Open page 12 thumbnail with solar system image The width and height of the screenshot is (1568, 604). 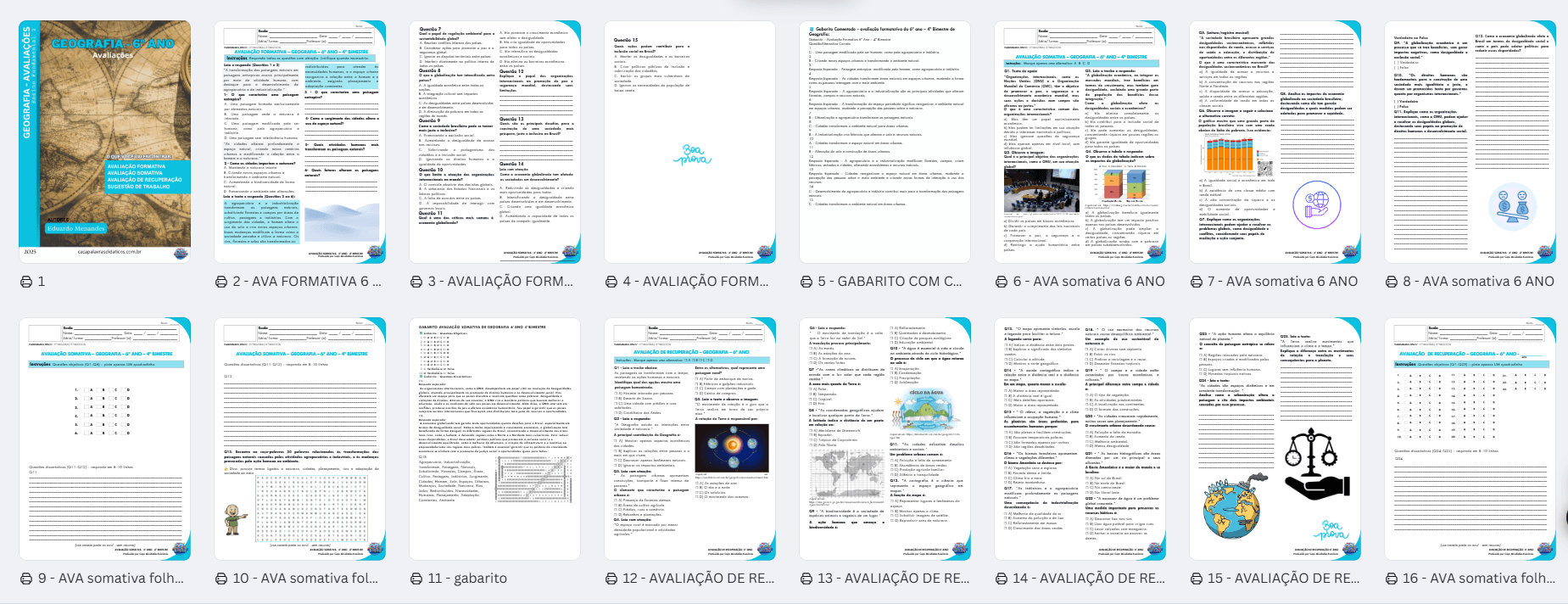click(689, 439)
